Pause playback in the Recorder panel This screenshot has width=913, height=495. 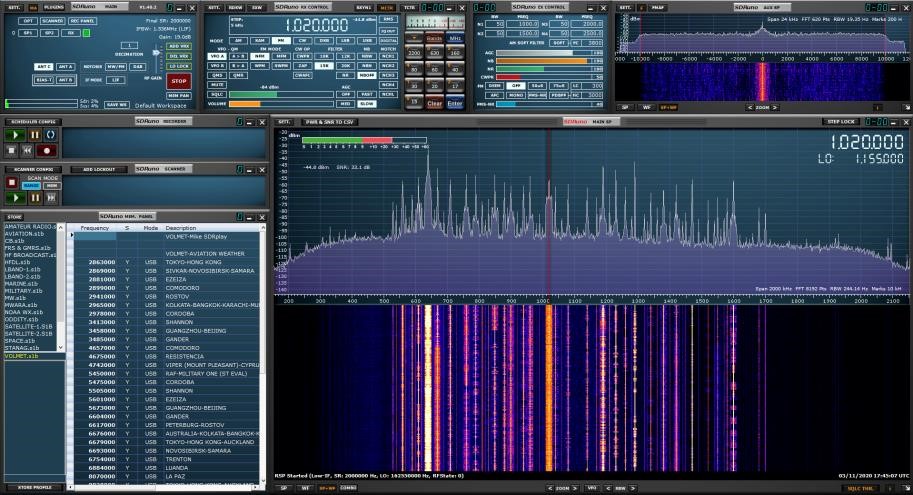click(34, 134)
